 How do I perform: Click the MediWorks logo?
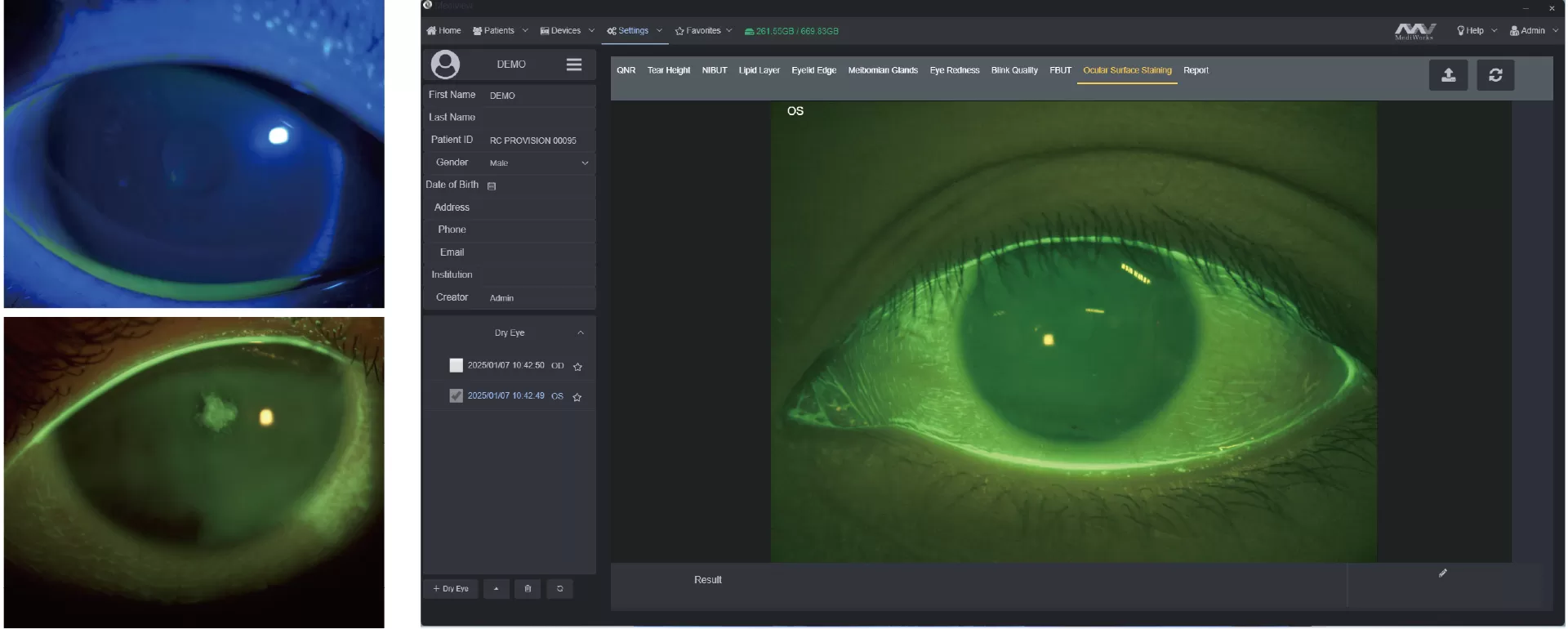click(1414, 31)
